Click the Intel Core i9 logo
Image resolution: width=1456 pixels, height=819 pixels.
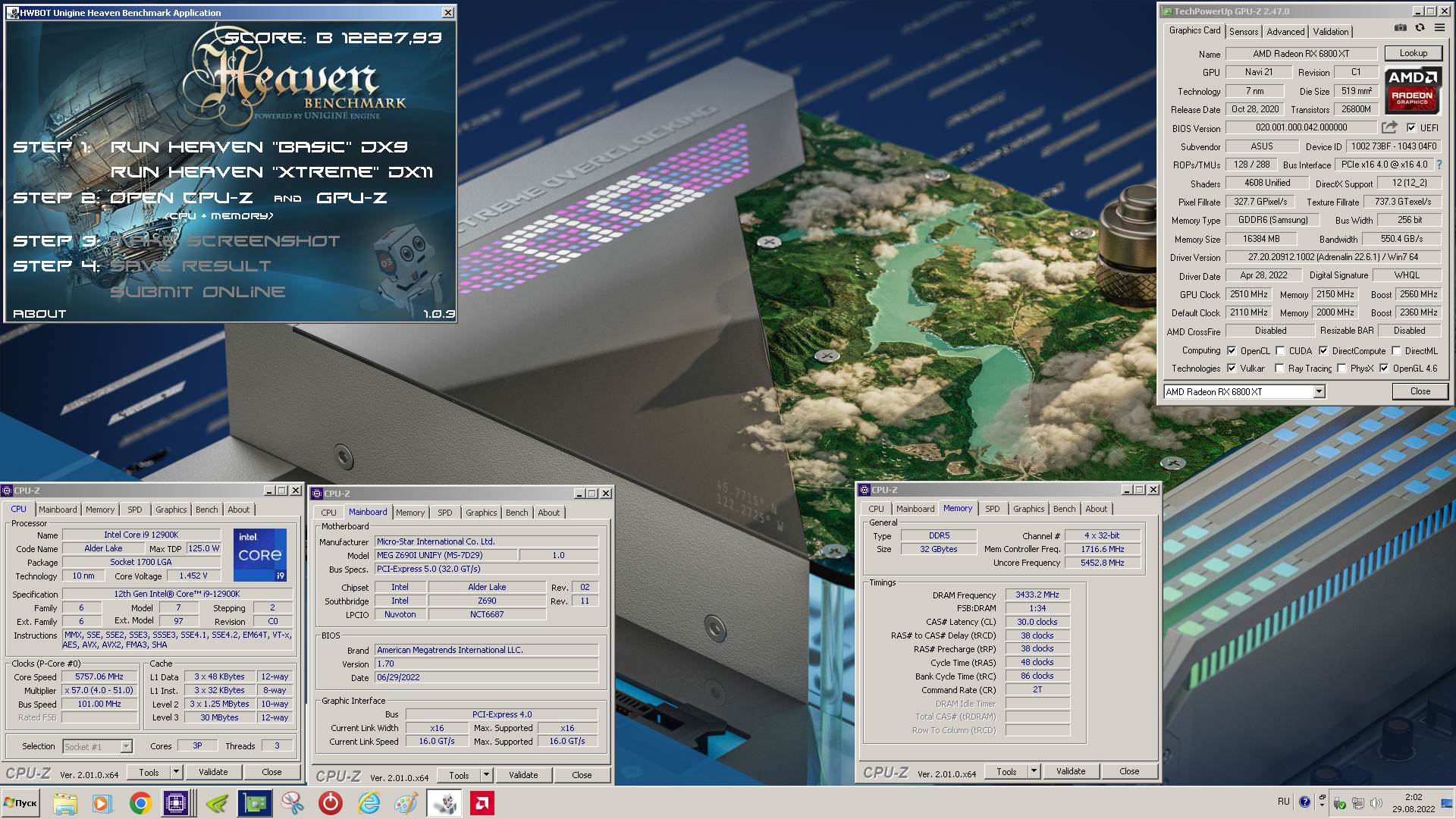tap(260, 555)
